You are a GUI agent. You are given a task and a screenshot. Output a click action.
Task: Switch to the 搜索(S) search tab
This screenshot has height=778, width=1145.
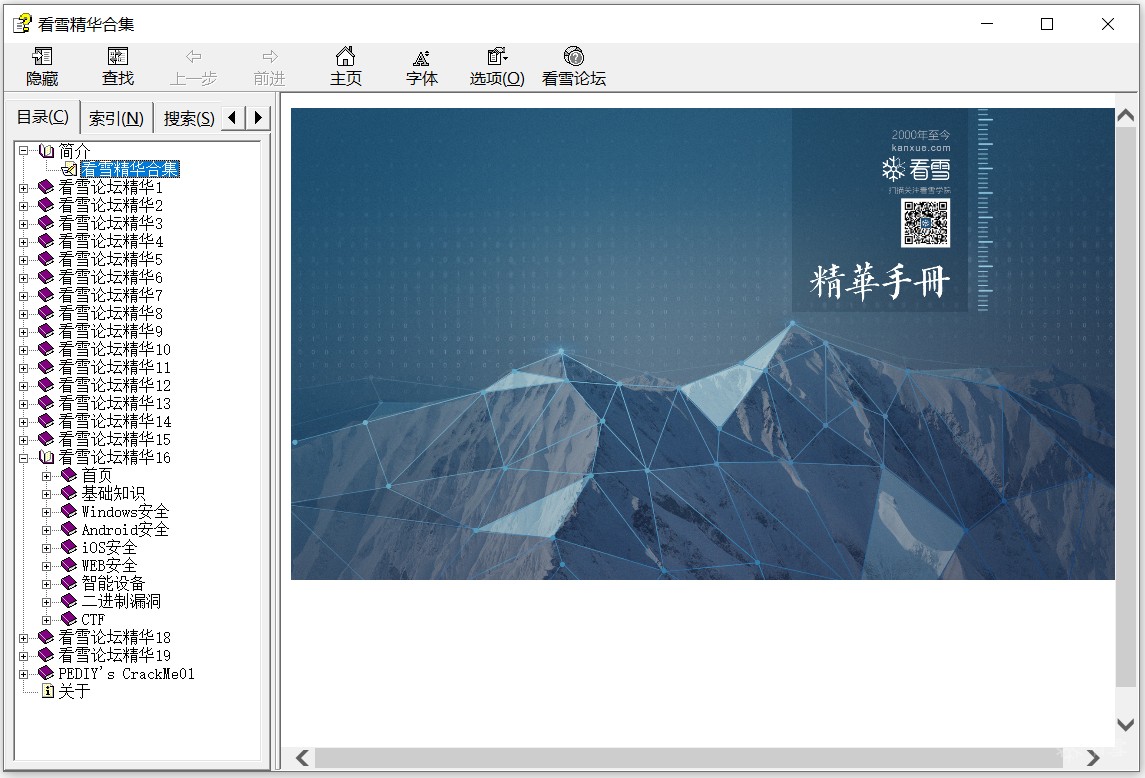(188, 118)
